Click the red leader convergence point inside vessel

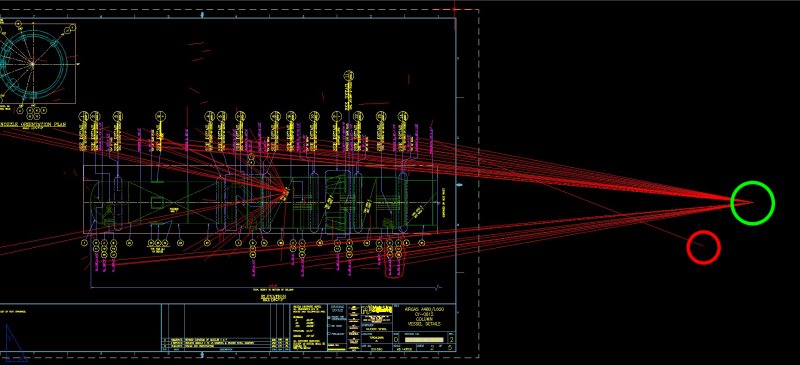[285, 192]
